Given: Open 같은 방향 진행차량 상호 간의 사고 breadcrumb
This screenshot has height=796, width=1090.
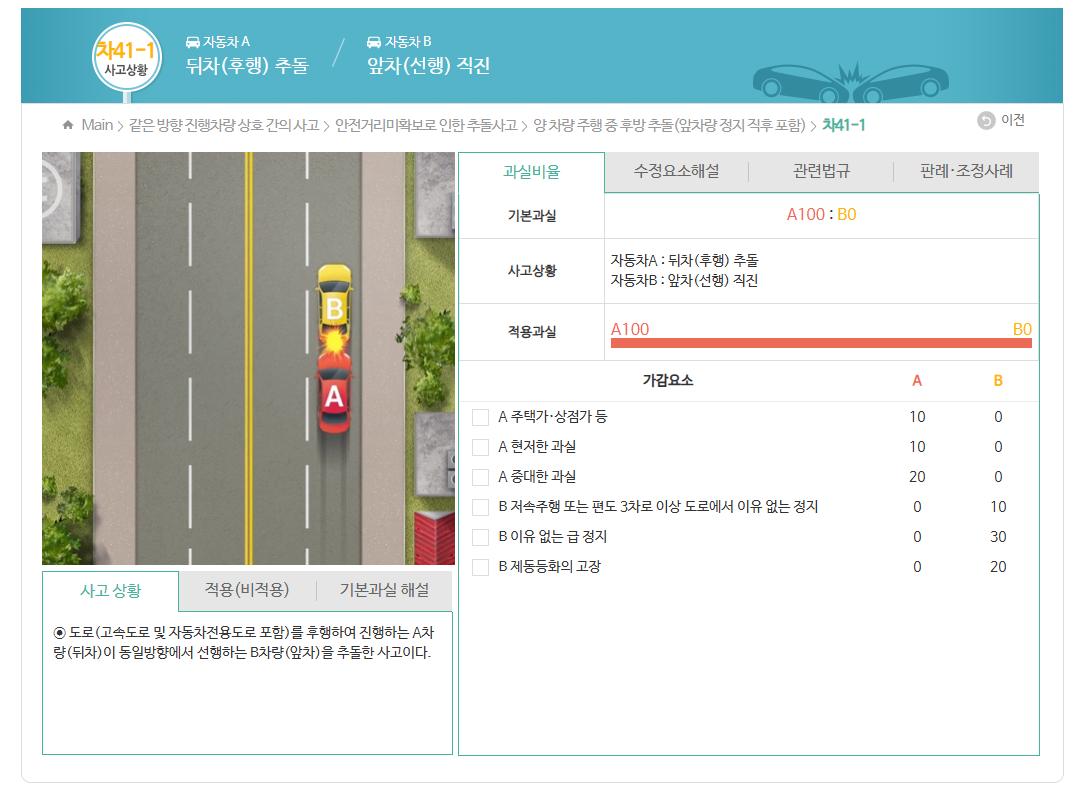Looking at the screenshot, I should (224, 125).
